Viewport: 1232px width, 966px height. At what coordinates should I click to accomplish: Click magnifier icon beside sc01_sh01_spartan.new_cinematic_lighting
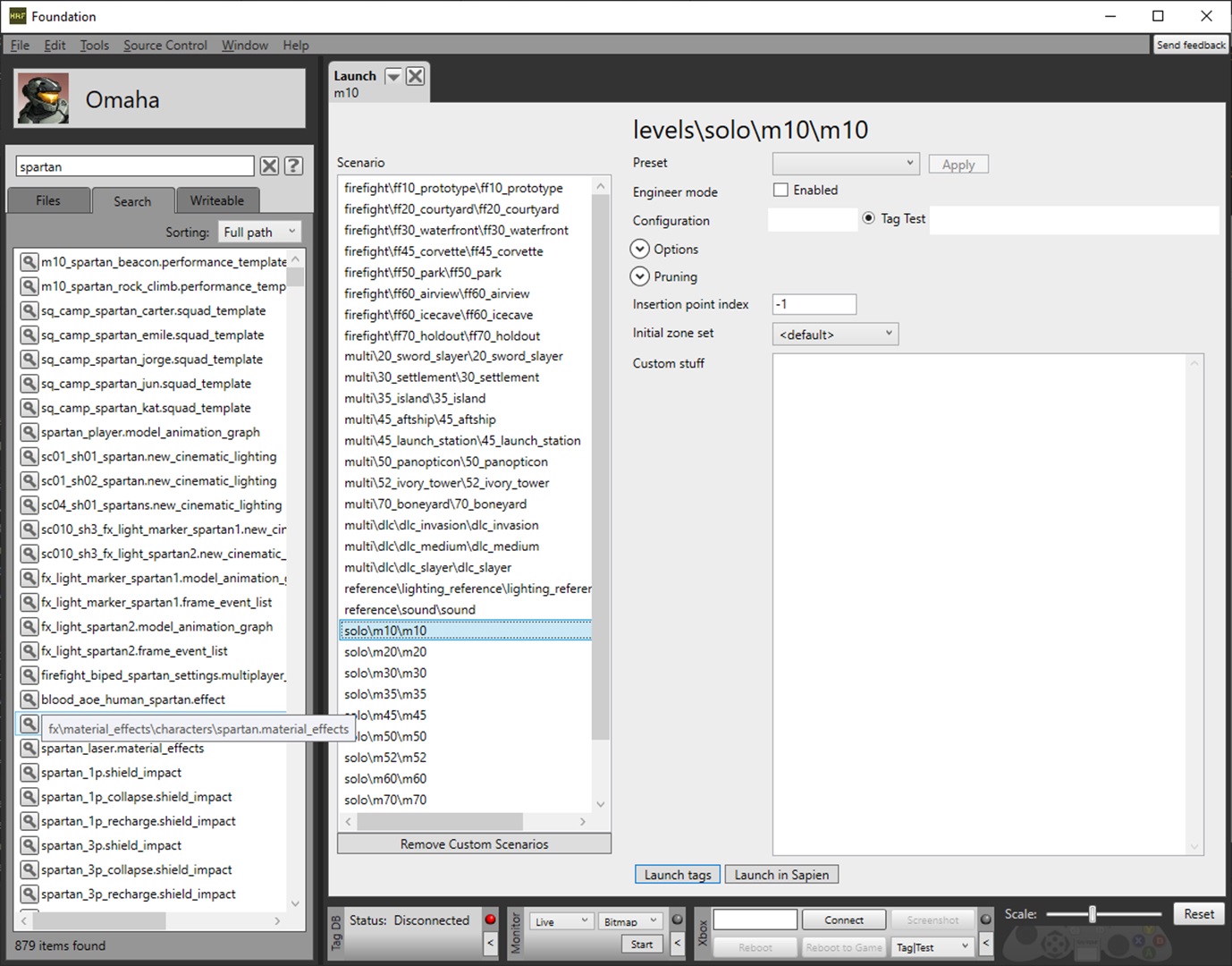click(29, 456)
